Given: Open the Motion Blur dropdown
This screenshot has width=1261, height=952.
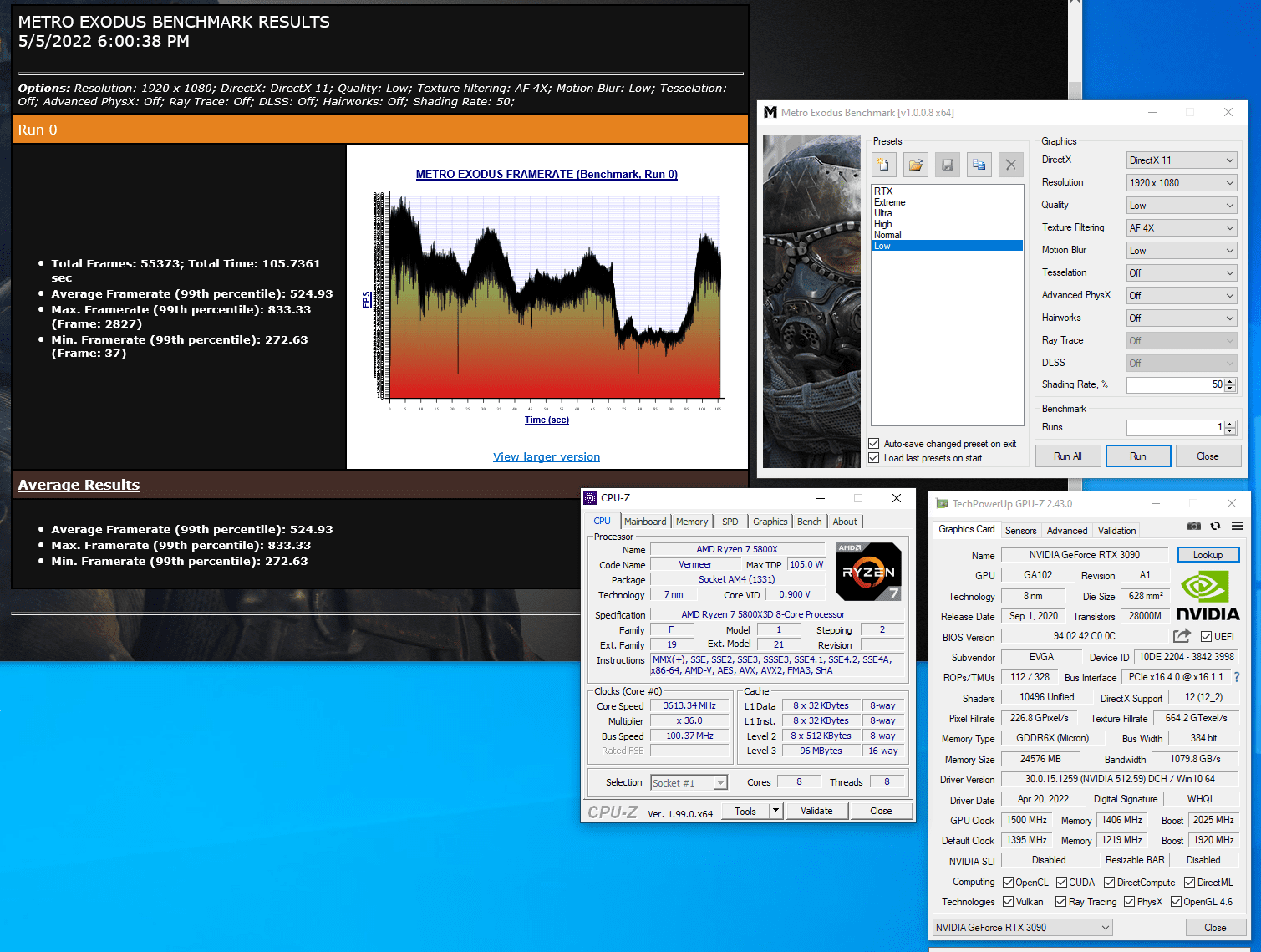Looking at the screenshot, I should point(1182,251).
